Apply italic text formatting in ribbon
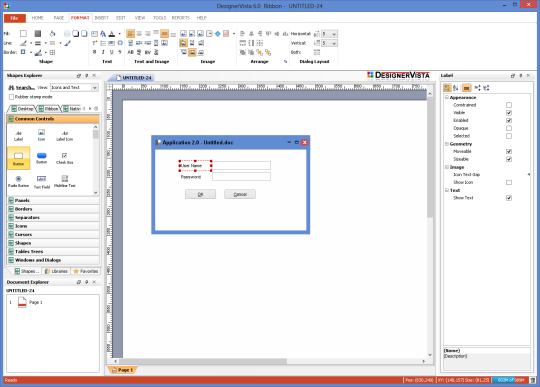This screenshot has width=540, height=387. click(x=103, y=52)
